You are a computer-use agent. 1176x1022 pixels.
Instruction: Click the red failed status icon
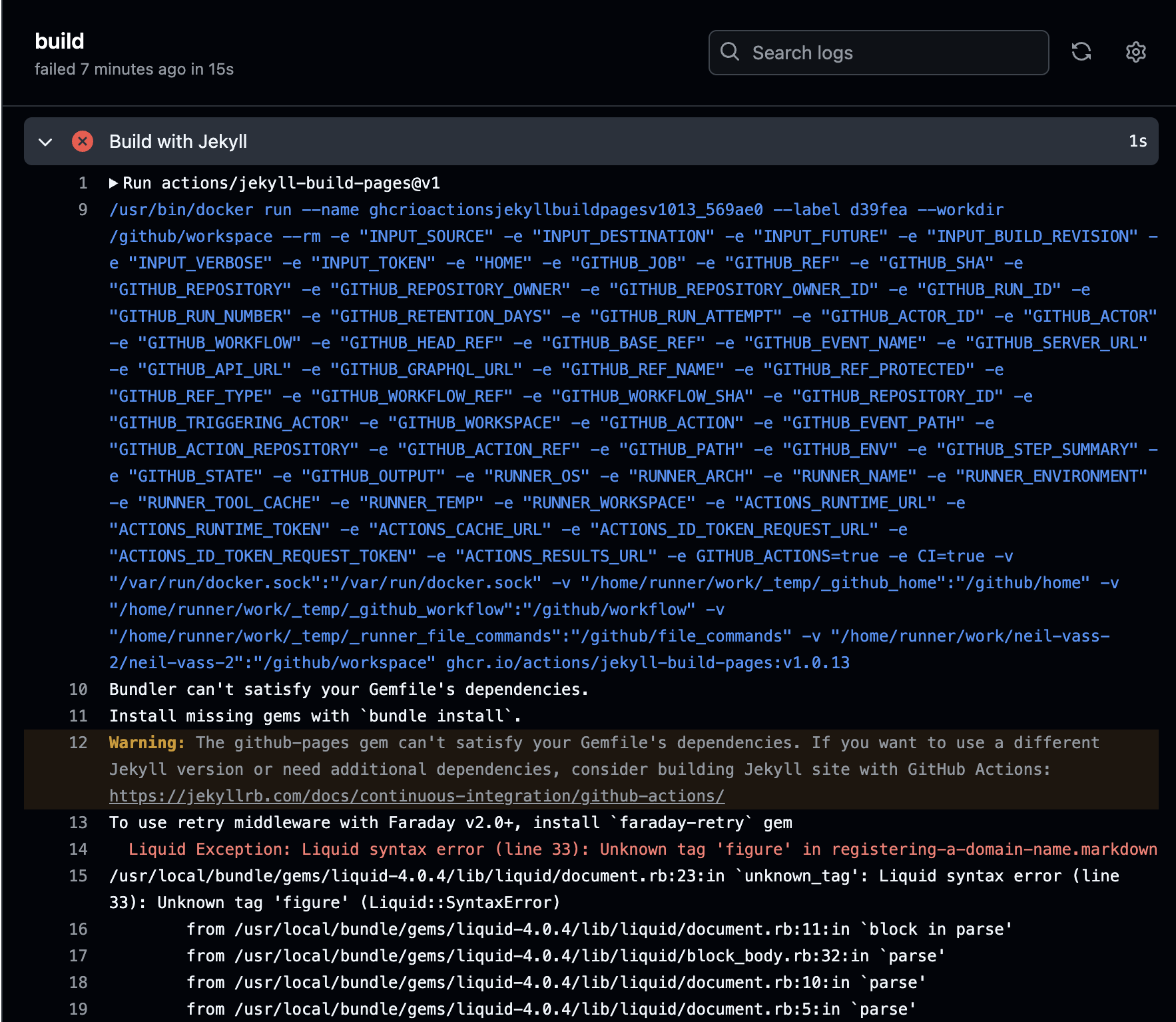83,141
